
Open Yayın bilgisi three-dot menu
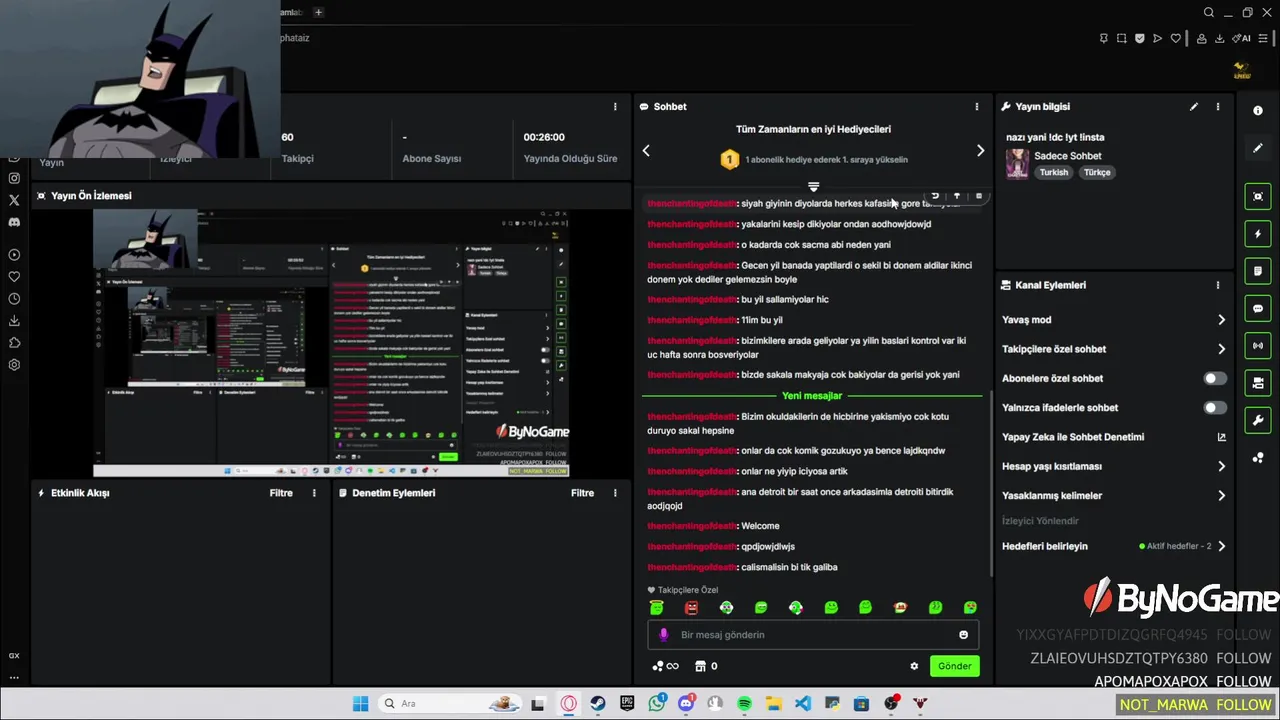tap(1218, 106)
